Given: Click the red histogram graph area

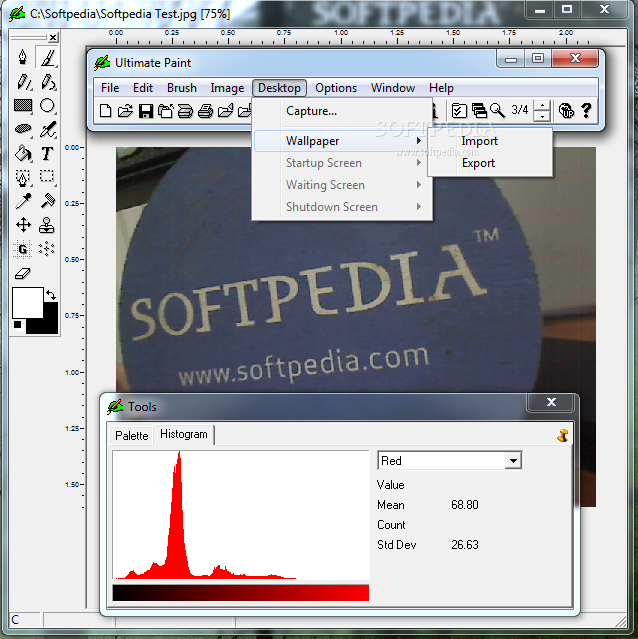Looking at the screenshot, I should [x=241, y=515].
